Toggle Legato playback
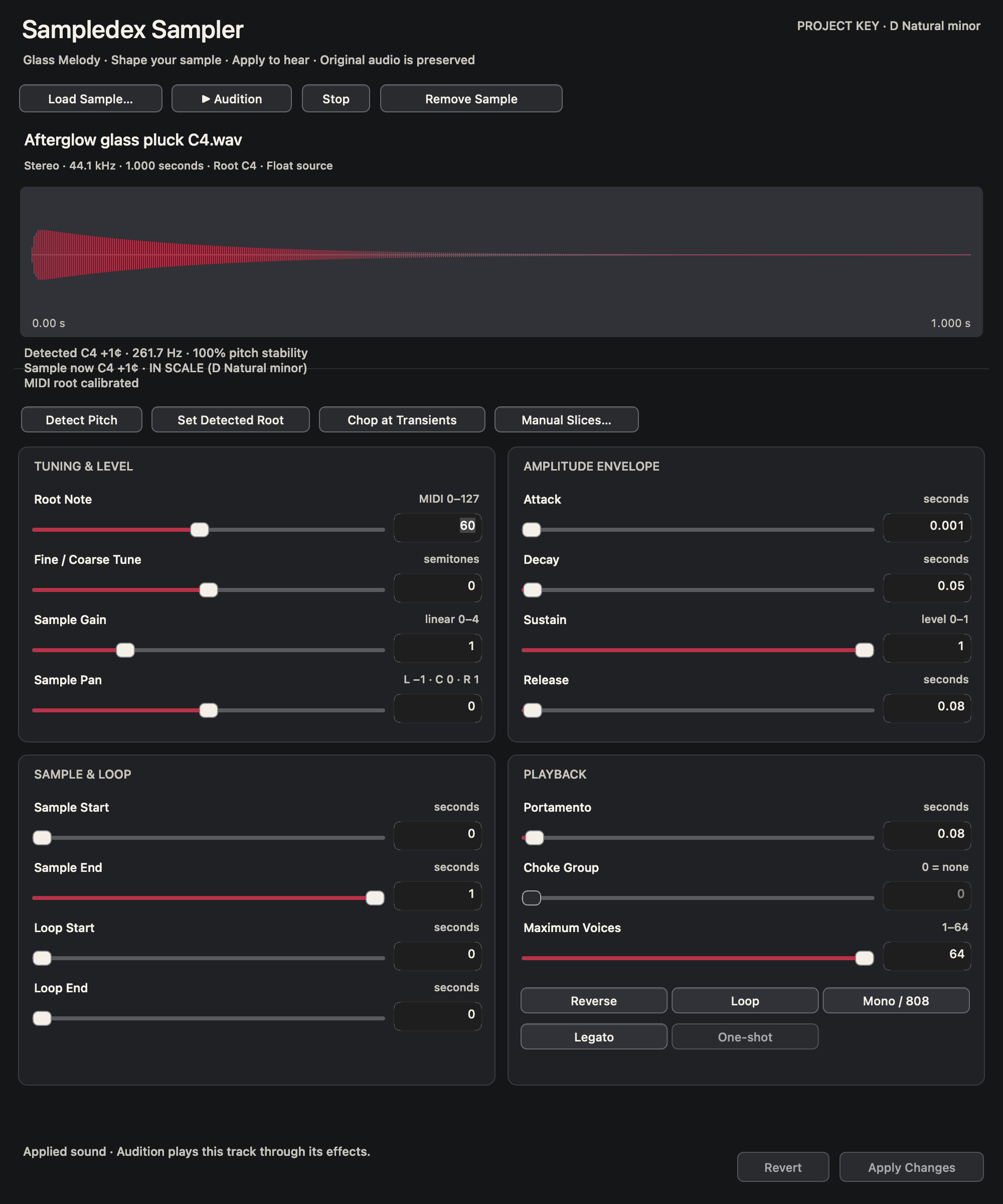The image size is (1003, 1204). coord(594,1036)
